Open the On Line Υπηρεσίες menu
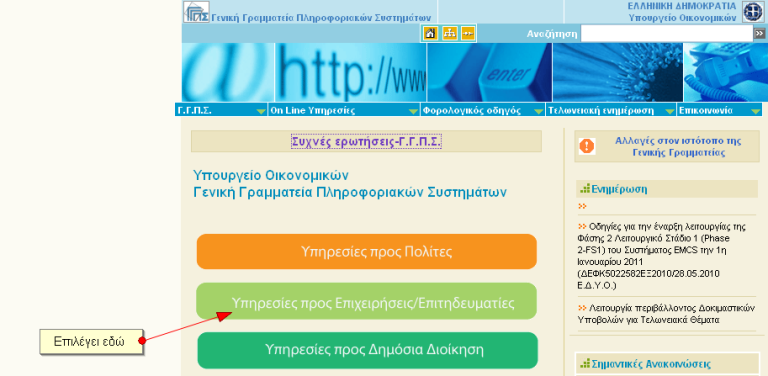The image size is (768, 376). click(x=344, y=110)
